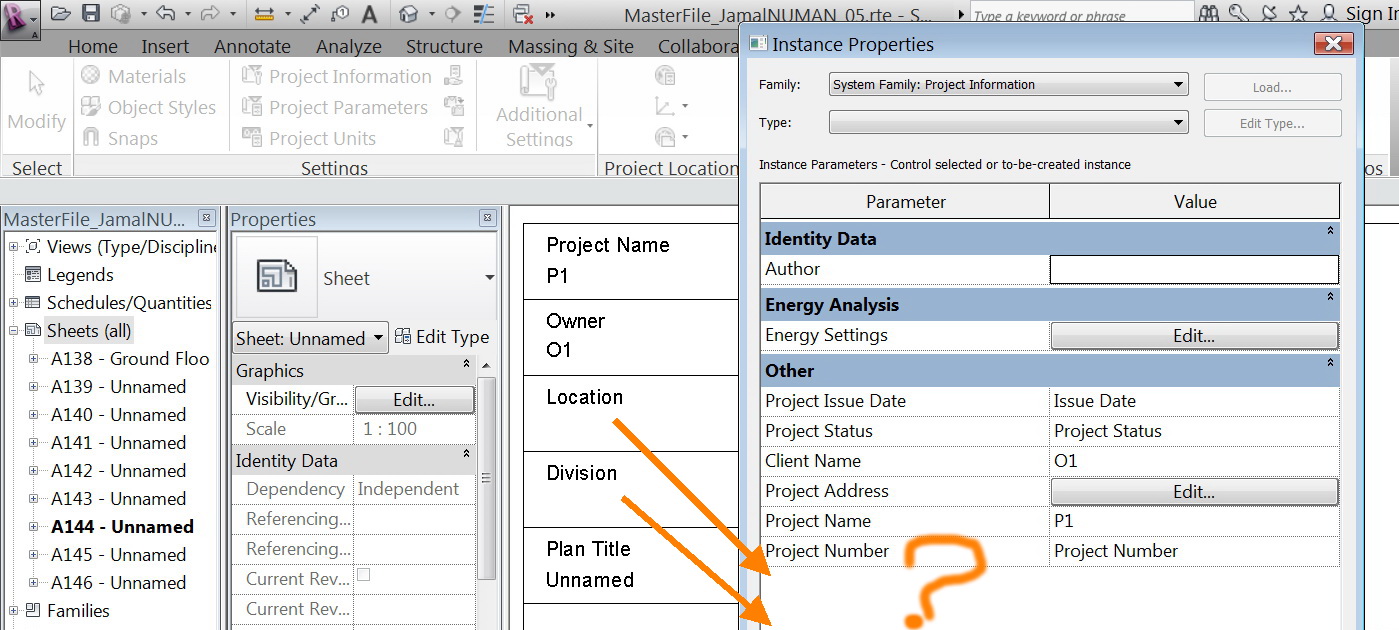Image resolution: width=1399 pixels, height=630 pixels.
Task: Select the Aligned Dimension ruler icon
Action: [x=266, y=13]
